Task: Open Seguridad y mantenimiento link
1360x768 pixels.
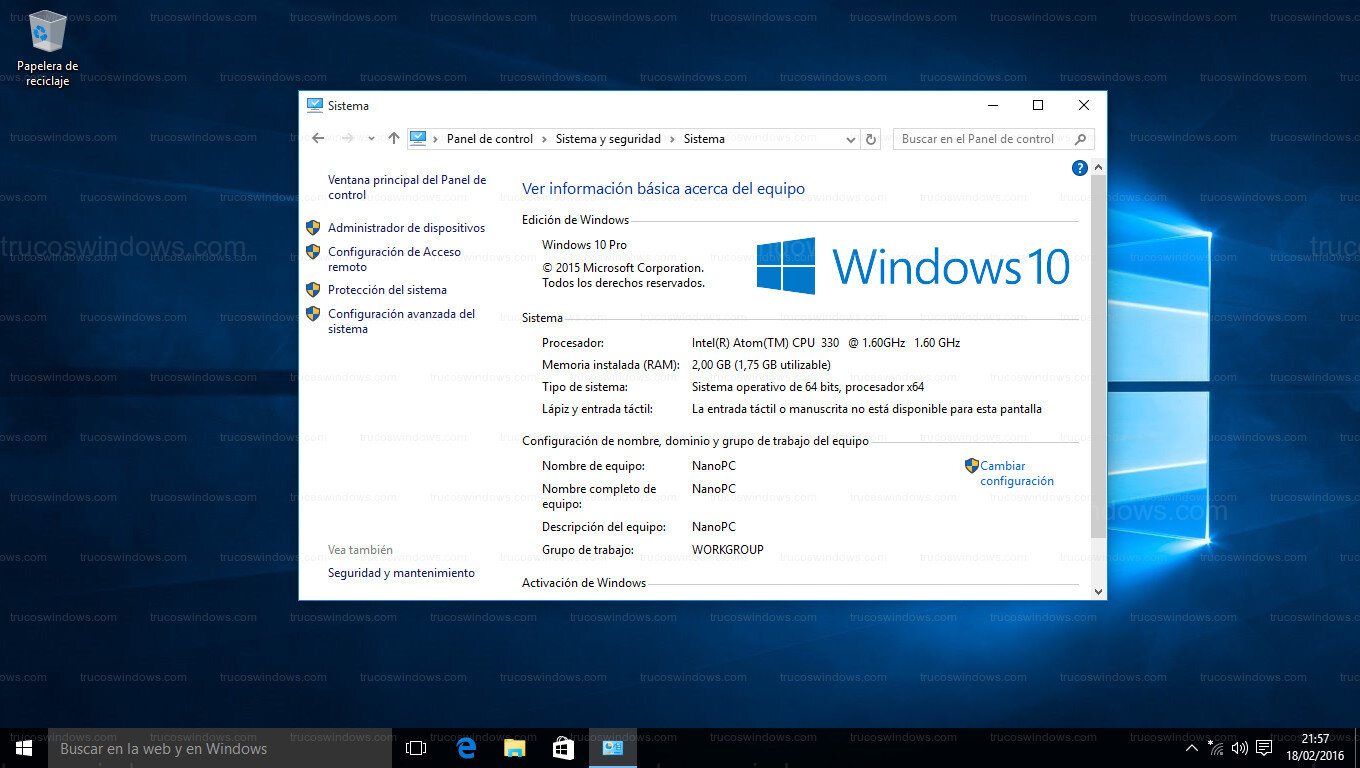Action: [401, 573]
